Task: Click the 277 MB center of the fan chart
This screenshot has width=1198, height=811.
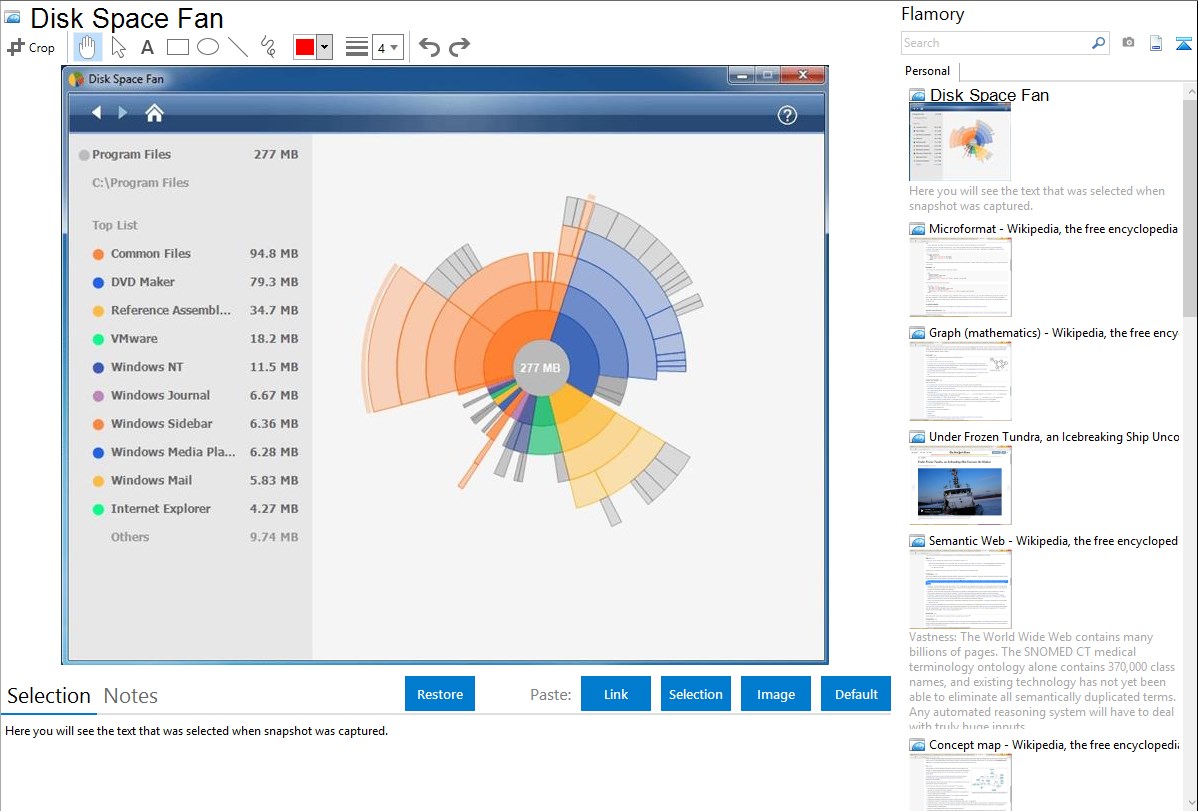Action: point(540,368)
